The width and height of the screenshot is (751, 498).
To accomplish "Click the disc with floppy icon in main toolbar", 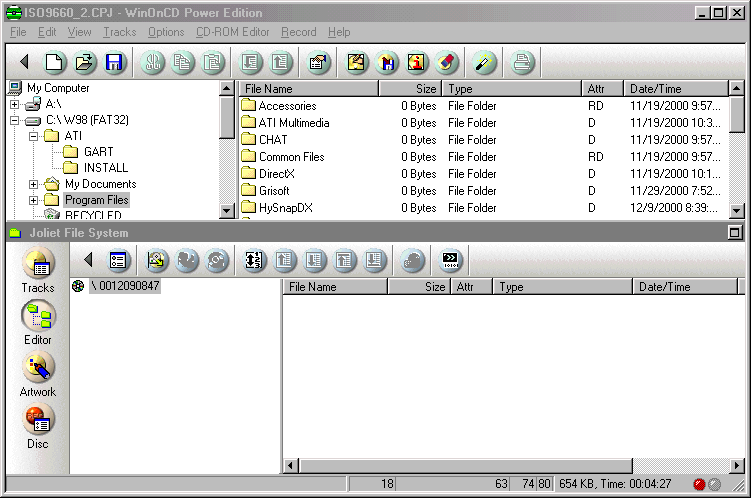I will point(387,62).
